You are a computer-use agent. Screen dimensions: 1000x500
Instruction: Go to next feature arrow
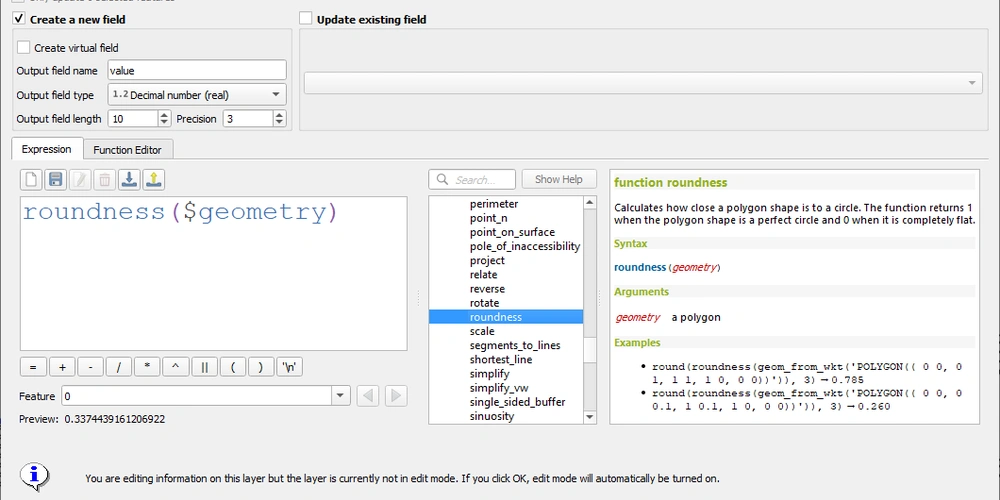[396, 396]
